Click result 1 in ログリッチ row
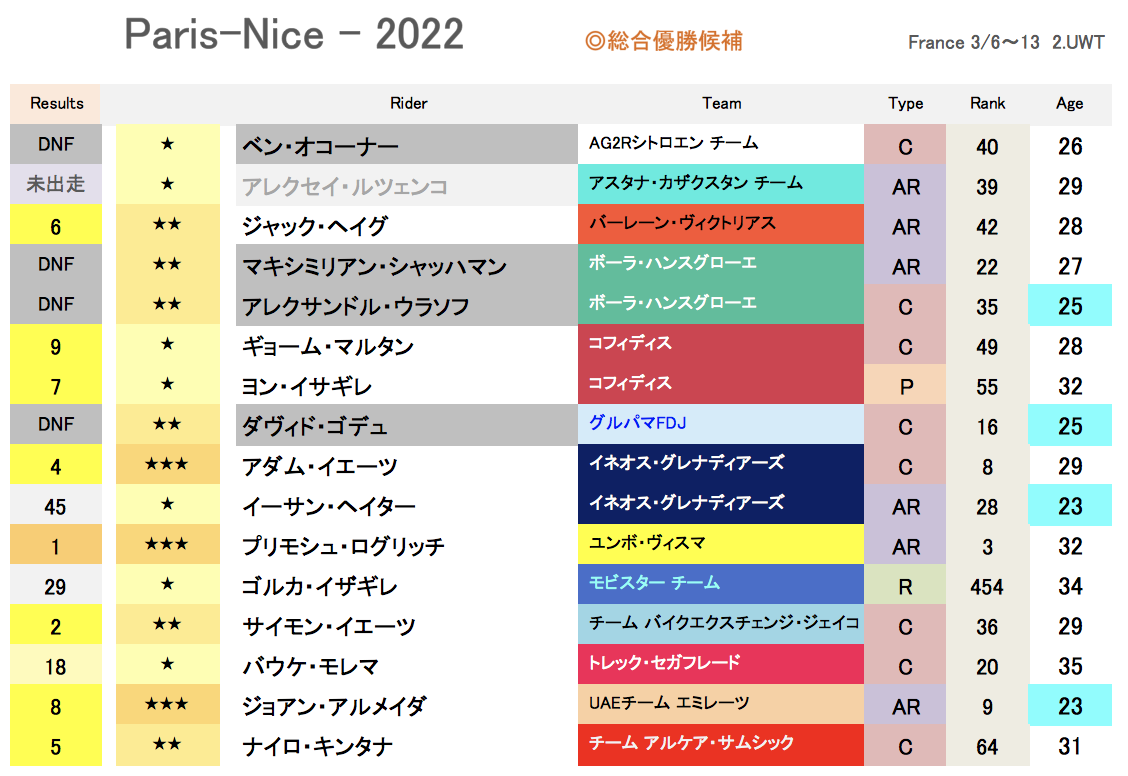This screenshot has height=776, width=1128. coord(56,544)
